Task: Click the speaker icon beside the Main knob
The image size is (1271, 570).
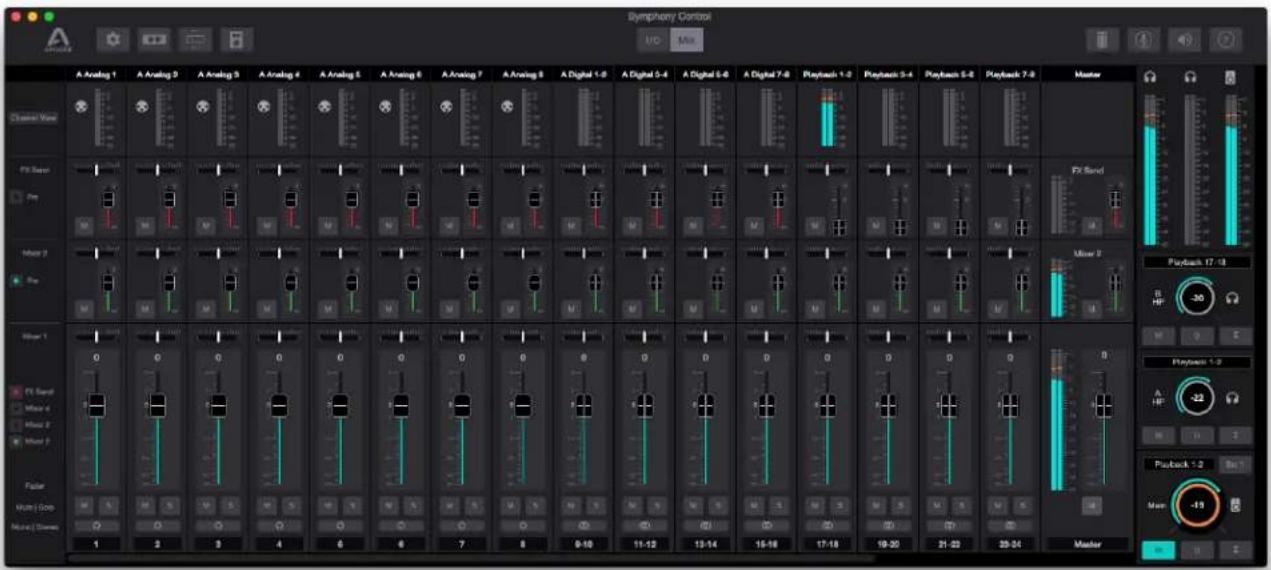Action: point(1236,506)
